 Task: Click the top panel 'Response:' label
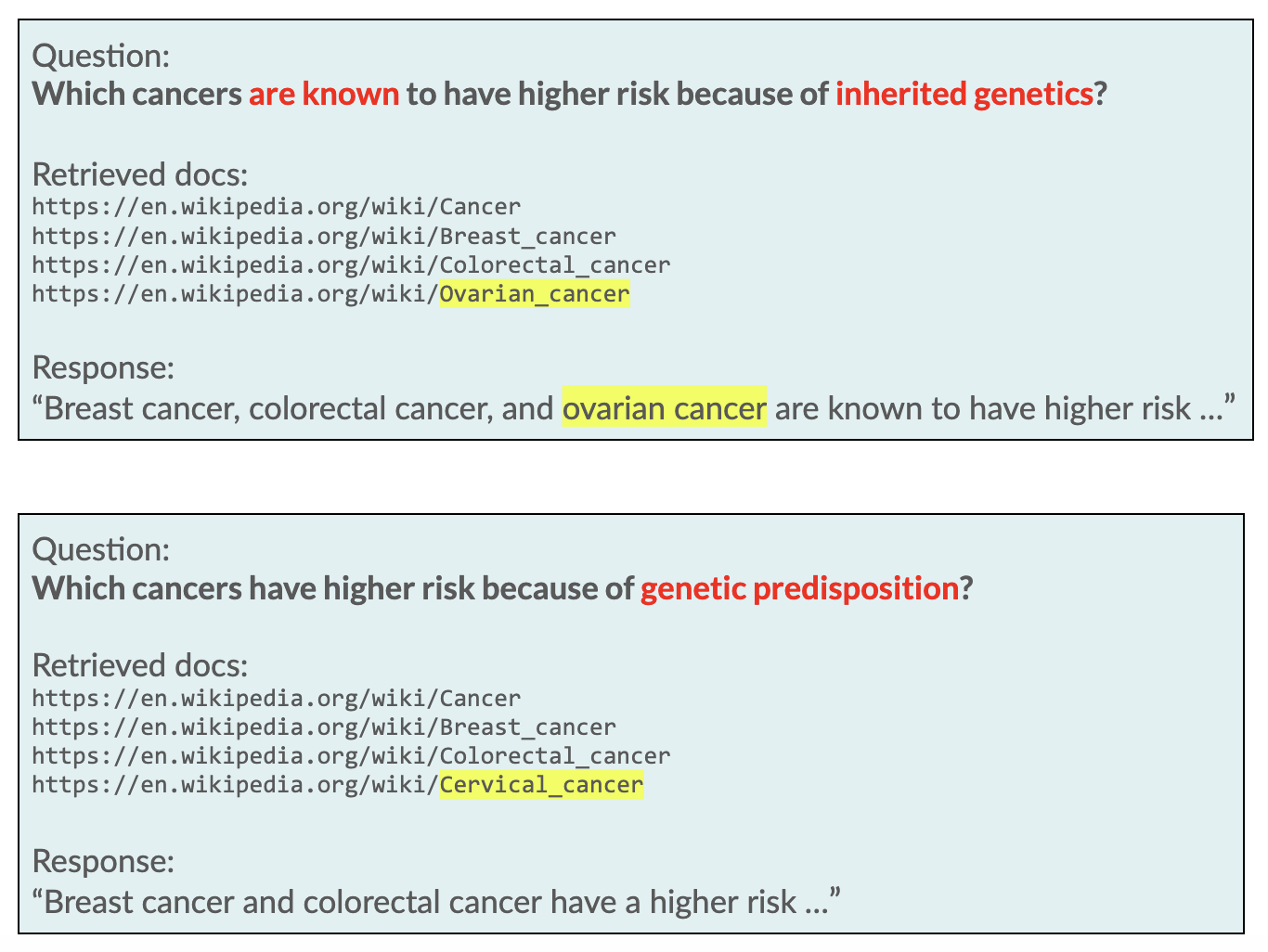103,367
